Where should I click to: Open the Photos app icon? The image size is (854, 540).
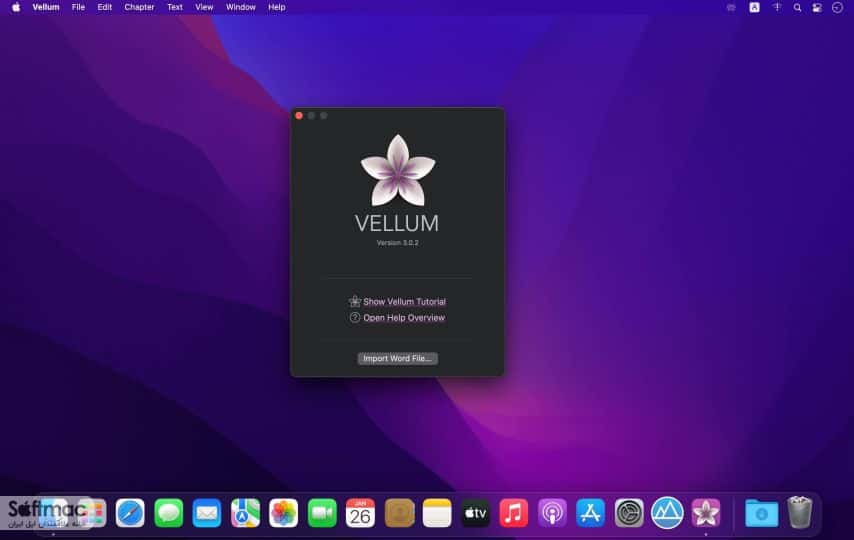click(284, 513)
